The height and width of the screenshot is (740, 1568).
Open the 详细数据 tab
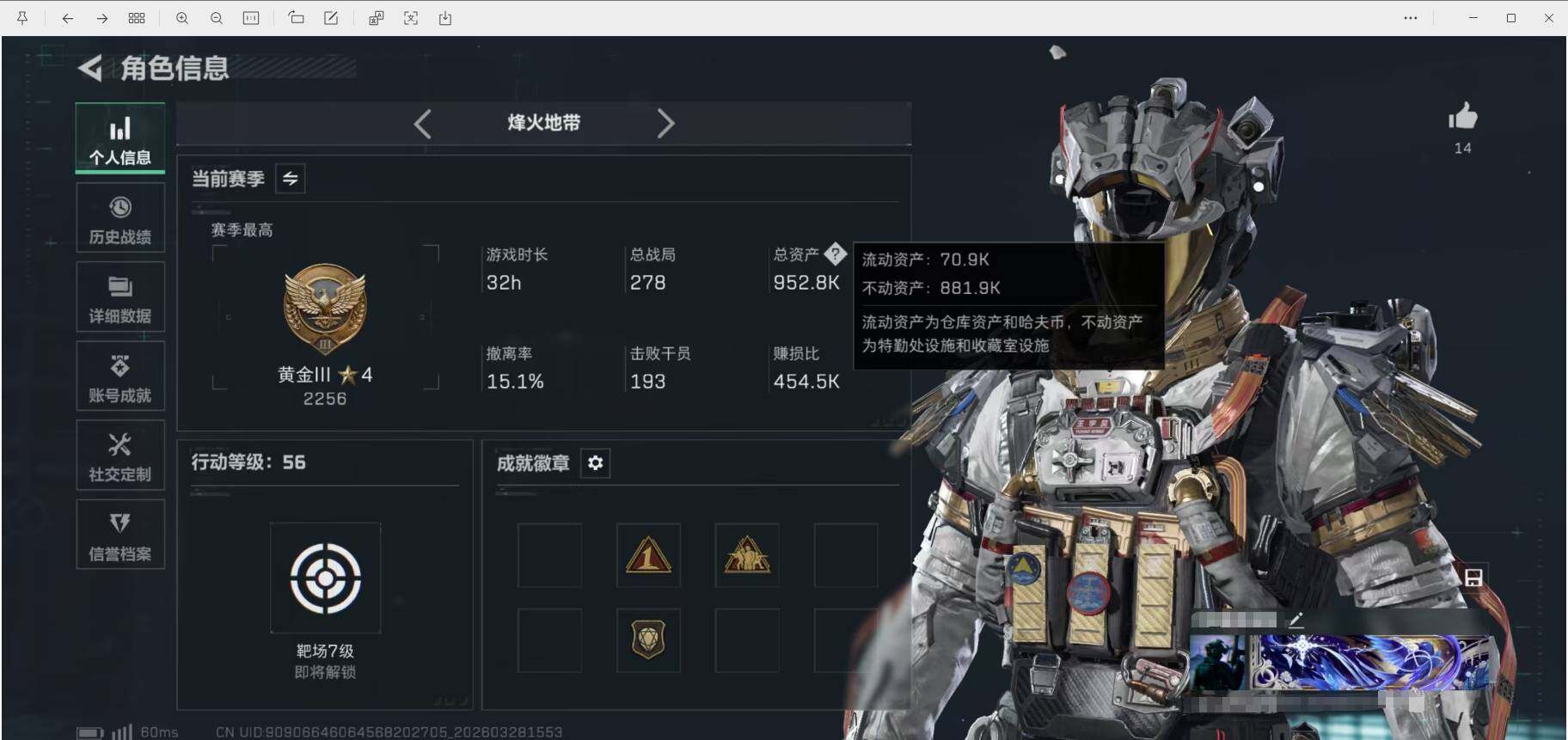120,297
